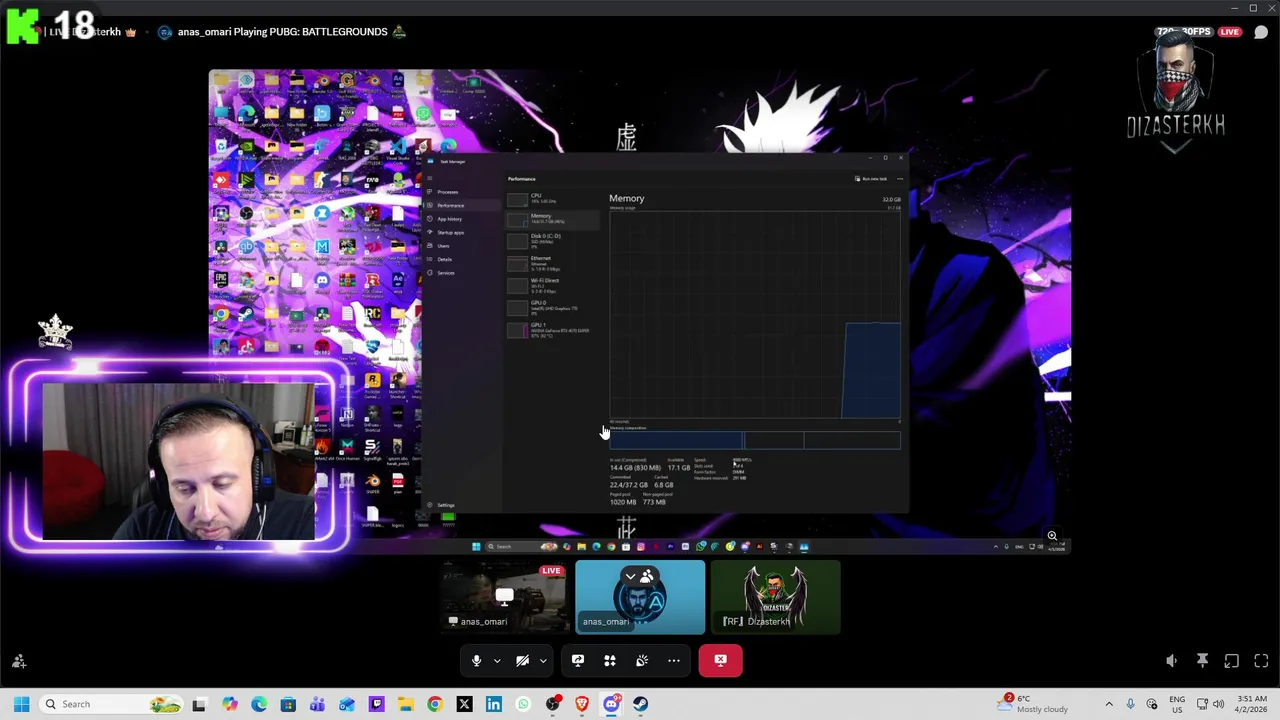The image size is (1280, 720).
Task: Open more call options (three dots)
Action: coord(674,660)
